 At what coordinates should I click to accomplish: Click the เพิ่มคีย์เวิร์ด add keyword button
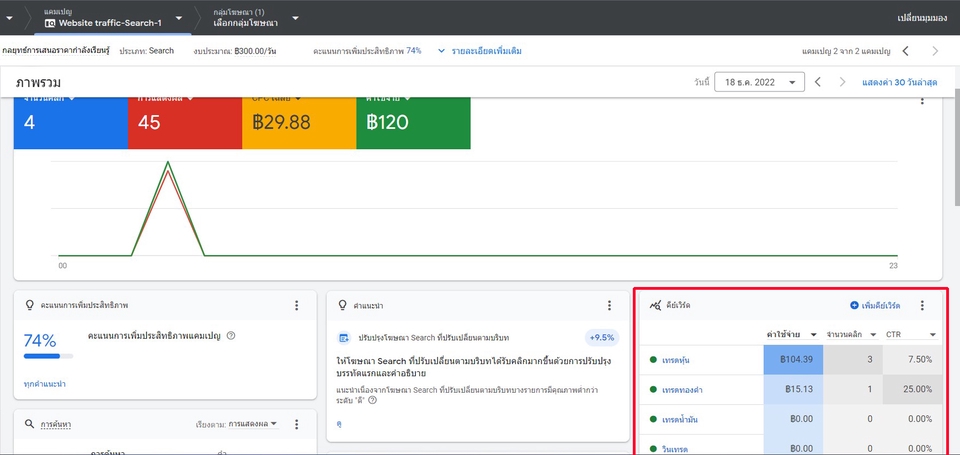tap(875, 305)
